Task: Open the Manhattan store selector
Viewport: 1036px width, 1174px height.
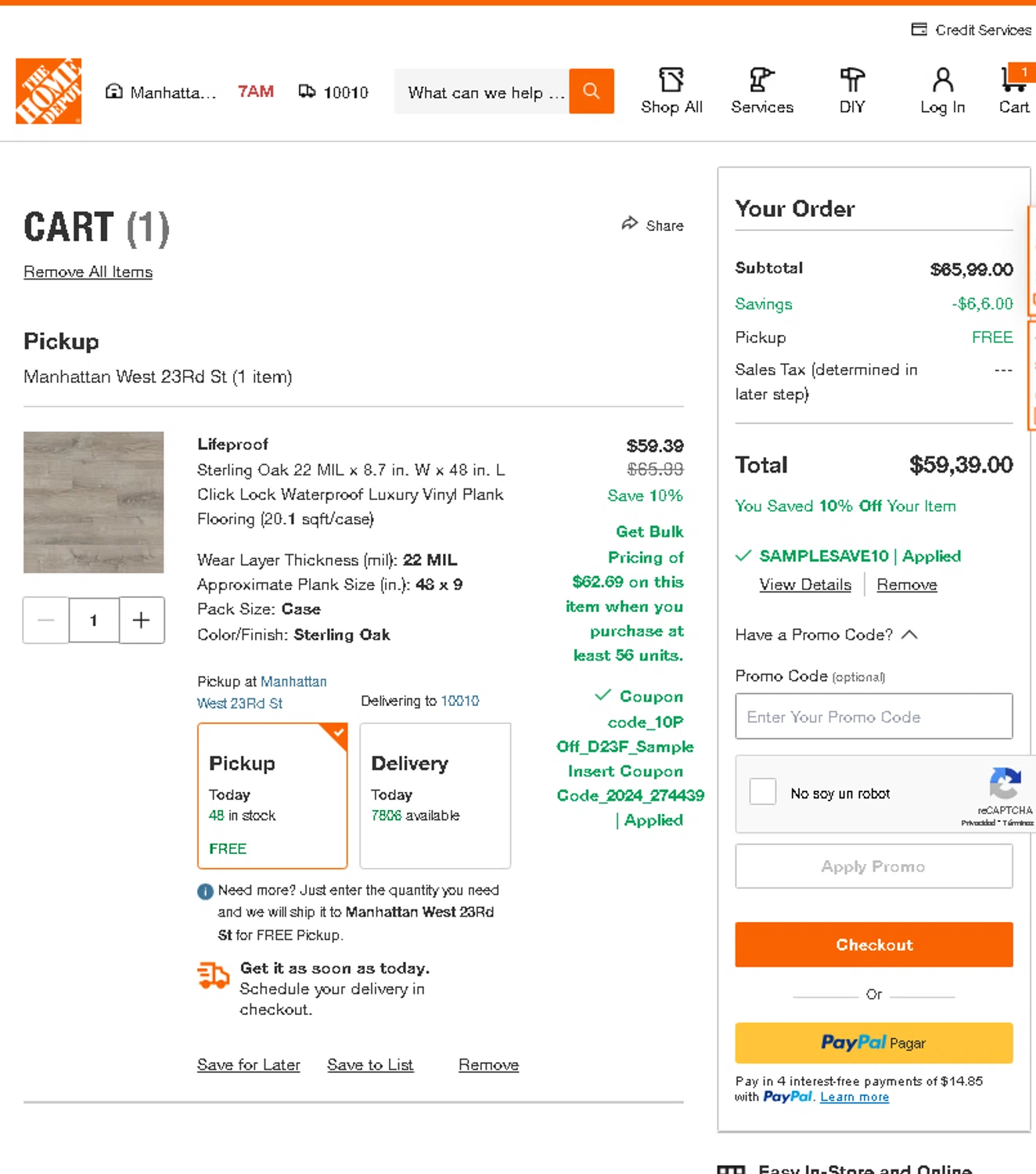Action: pos(160,92)
